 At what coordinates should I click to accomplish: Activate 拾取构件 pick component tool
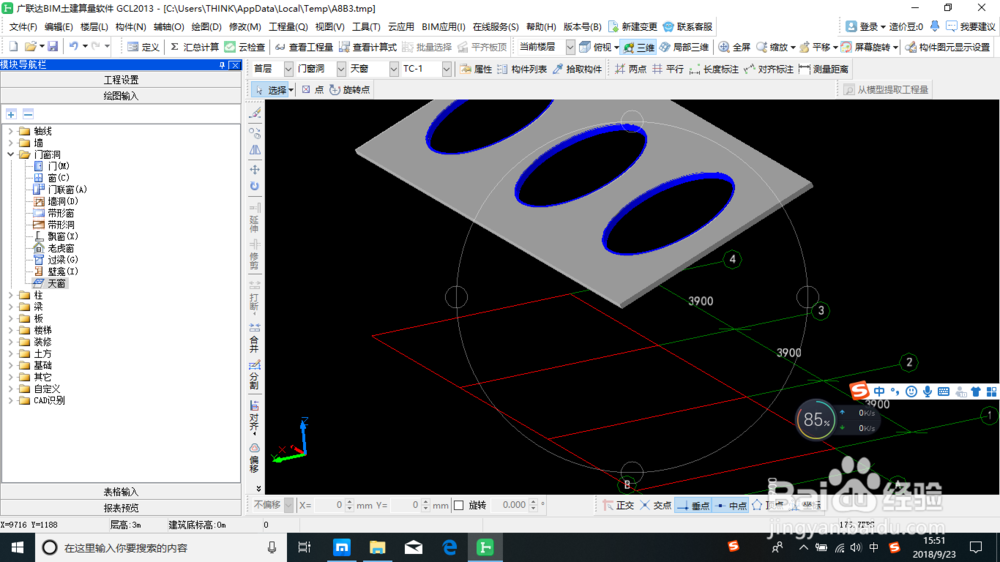point(577,69)
